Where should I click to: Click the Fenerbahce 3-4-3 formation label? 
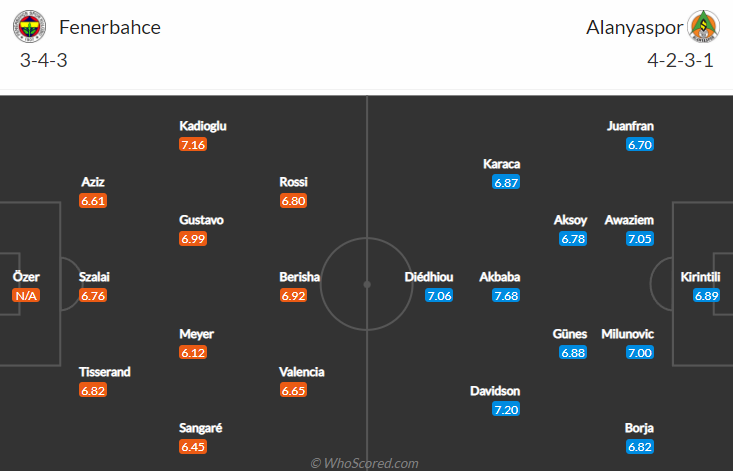(43, 59)
